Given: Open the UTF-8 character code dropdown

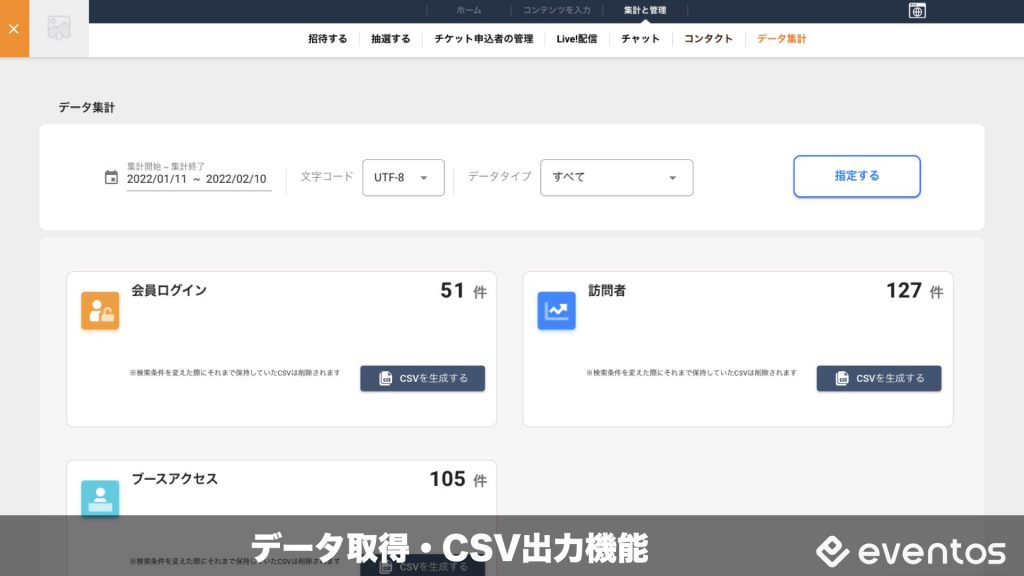Looking at the screenshot, I should (x=403, y=178).
